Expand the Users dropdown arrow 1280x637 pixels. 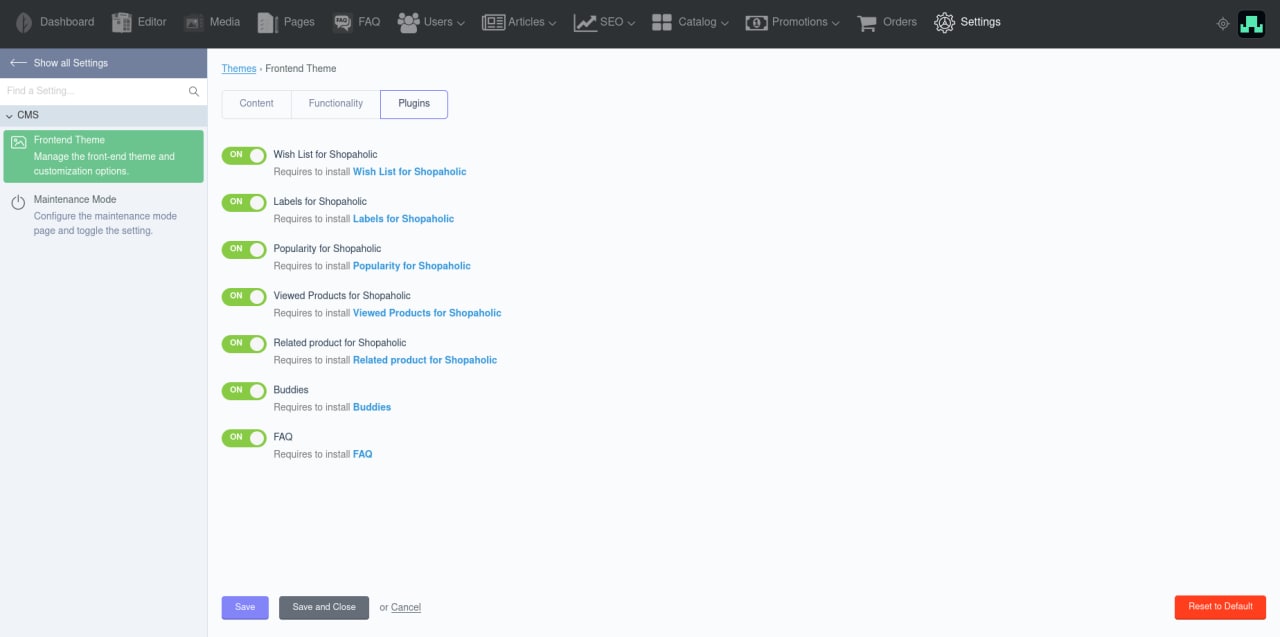click(x=461, y=23)
